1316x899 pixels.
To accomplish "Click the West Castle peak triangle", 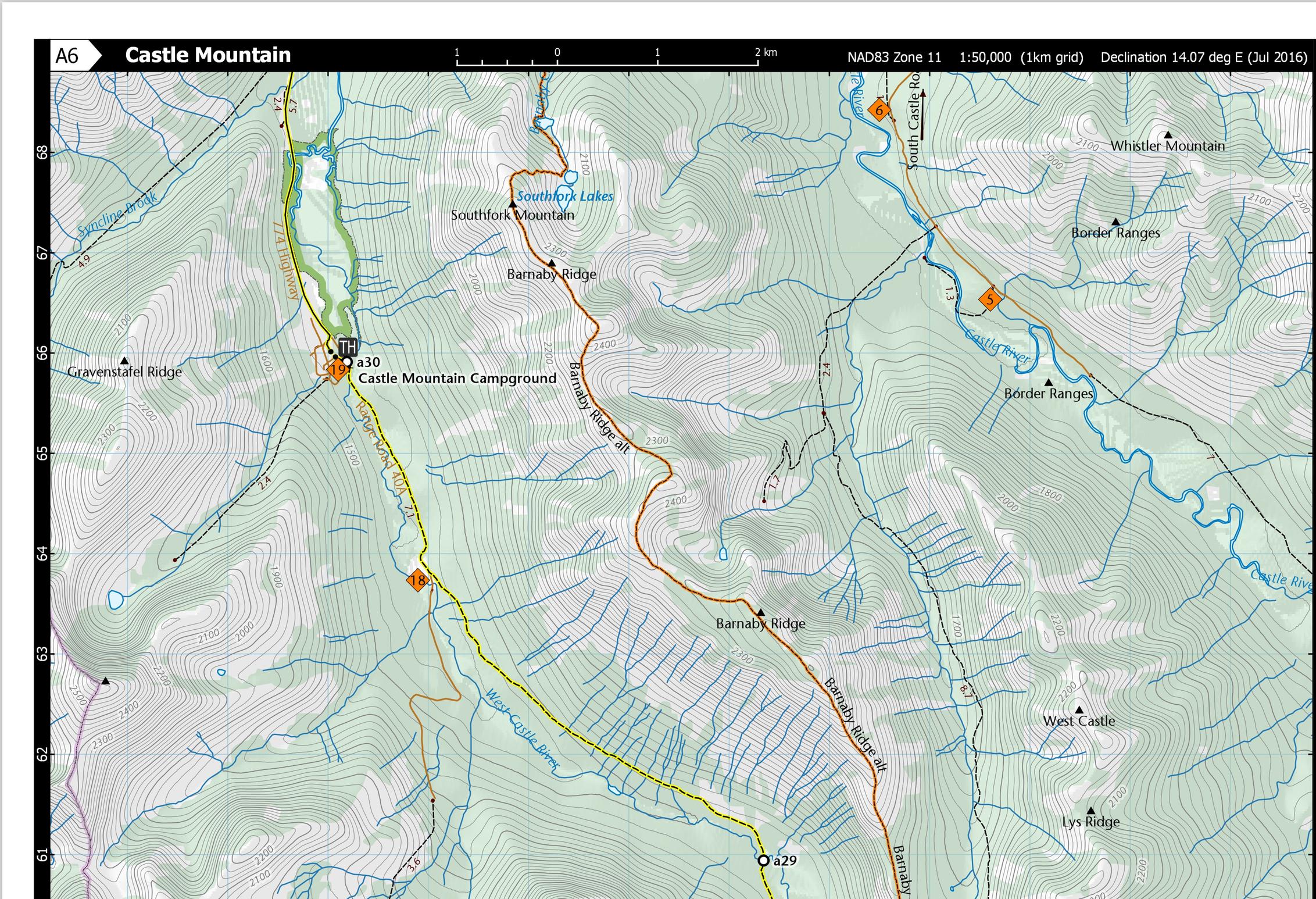I will 1079,709.
